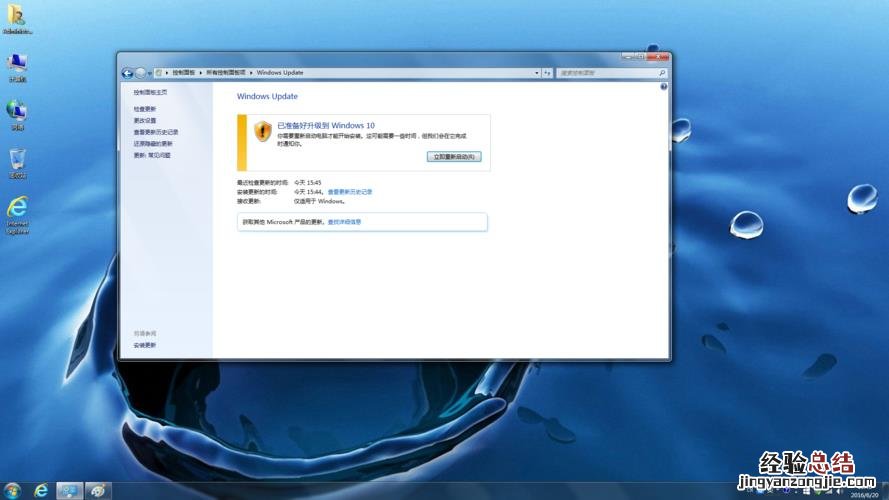The image size is (889, 500).
Task: Open the recent pages dropdown beside Forward
Action: [150, 74]
